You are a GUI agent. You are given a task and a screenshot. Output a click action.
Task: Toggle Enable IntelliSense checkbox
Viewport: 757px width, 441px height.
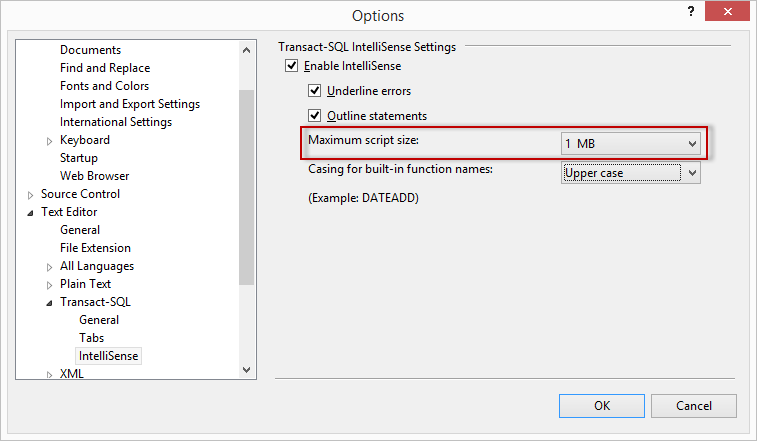292,66
